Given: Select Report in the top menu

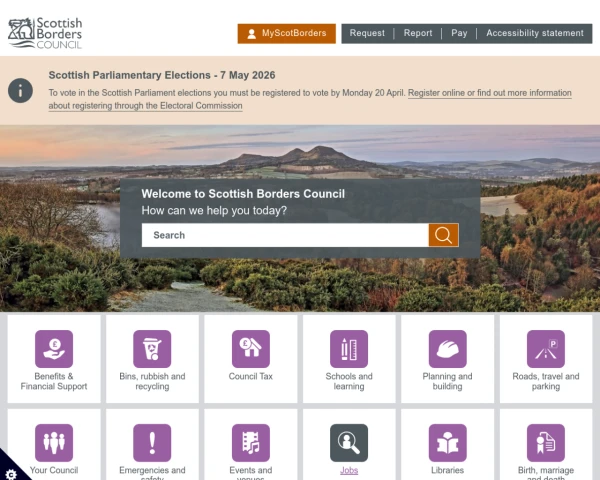Looking at the screenshot, I should click(418, 33).
